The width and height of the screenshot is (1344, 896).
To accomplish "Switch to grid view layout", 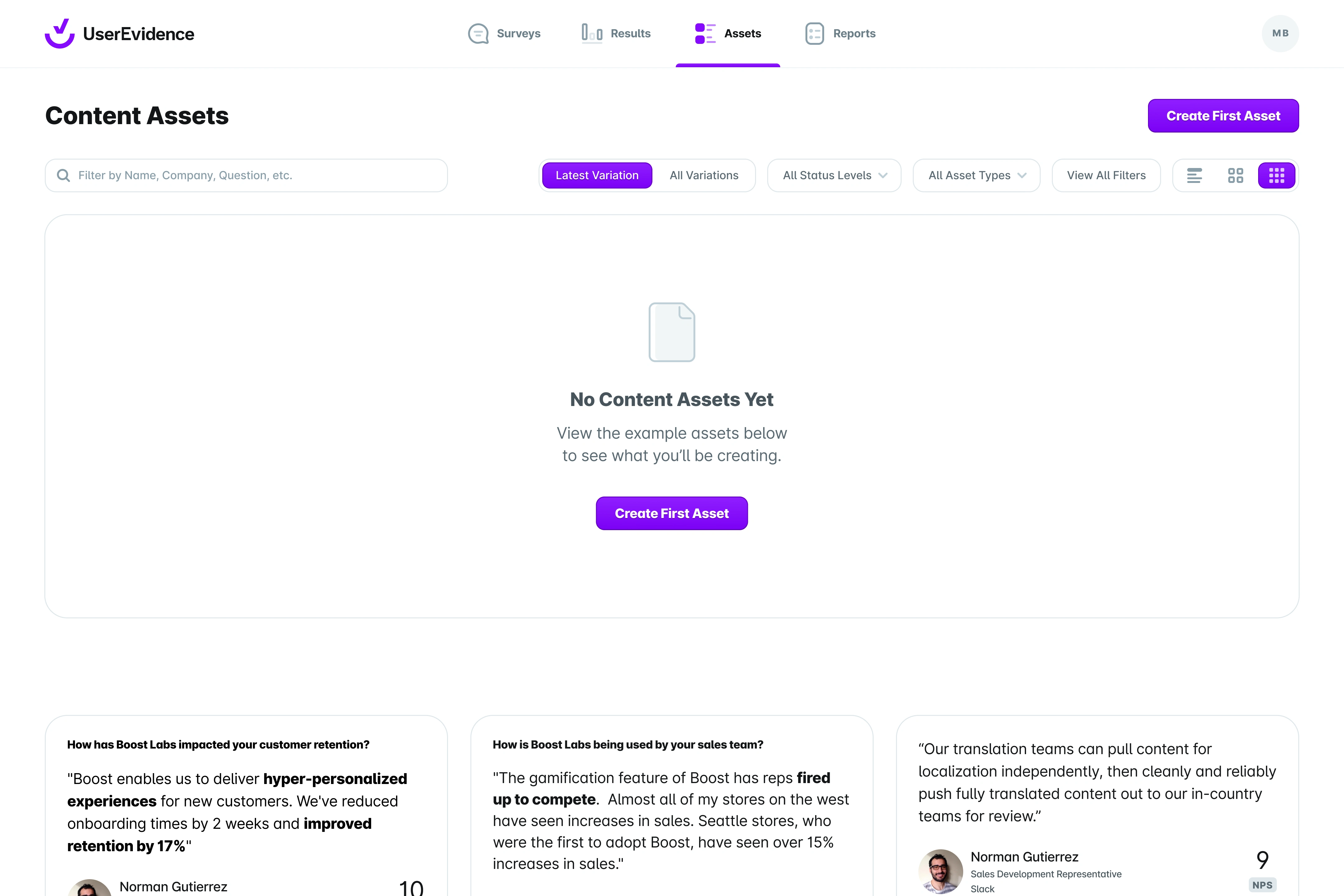I will click(x=1236, y=175).
